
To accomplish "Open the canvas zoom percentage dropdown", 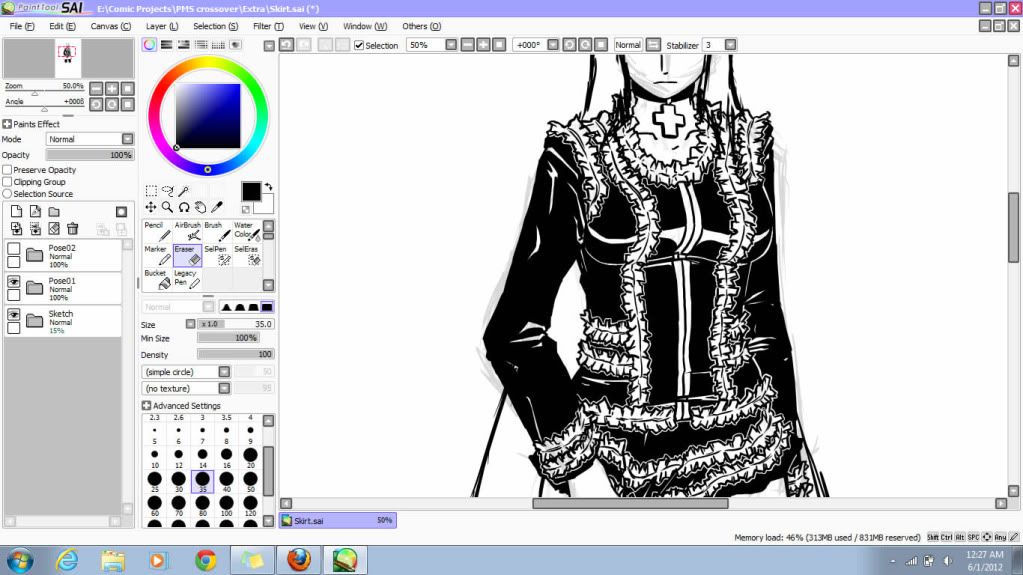I will click(451, 45).
